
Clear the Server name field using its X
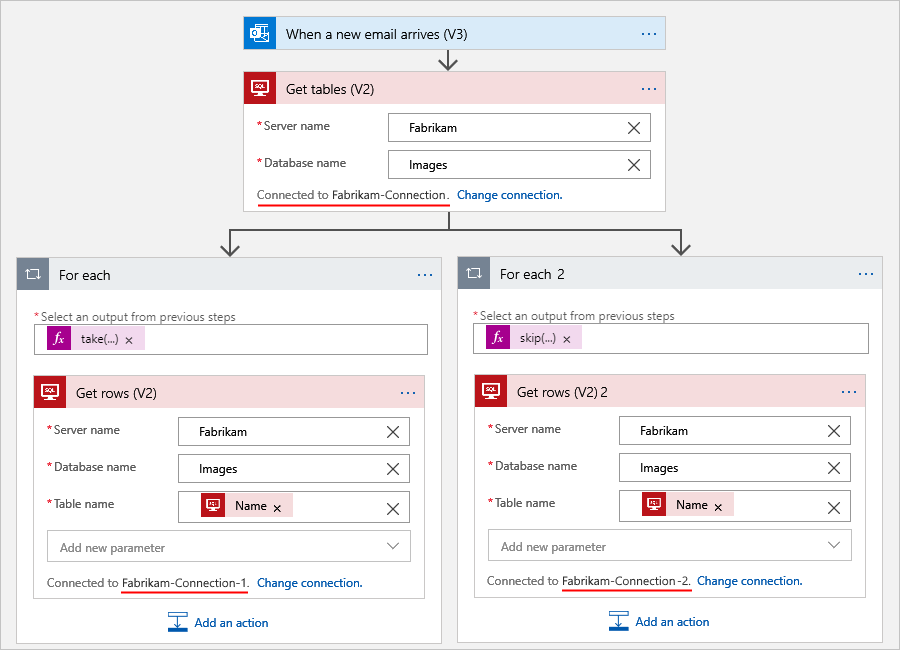(x=634, y=127)
